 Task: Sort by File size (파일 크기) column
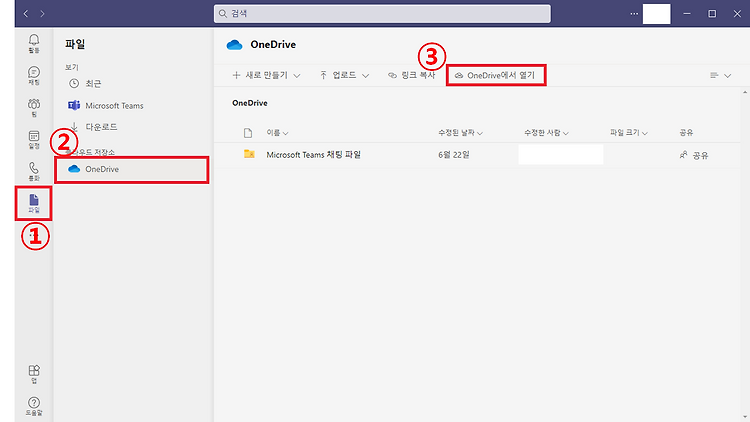629,133
